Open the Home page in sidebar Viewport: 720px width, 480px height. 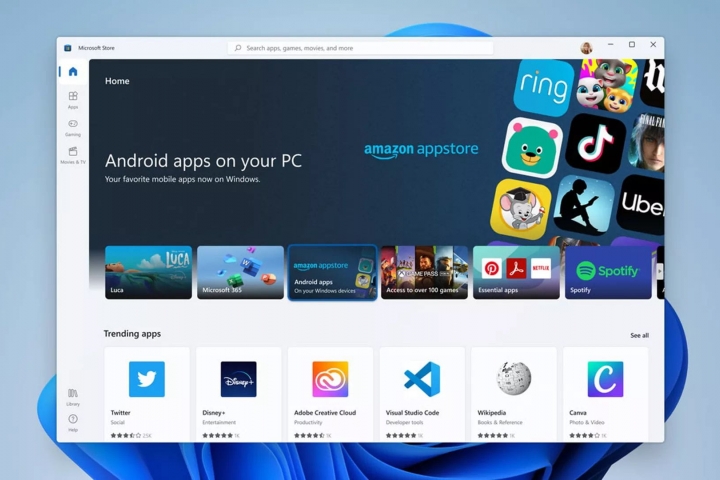tap(72, 72)
